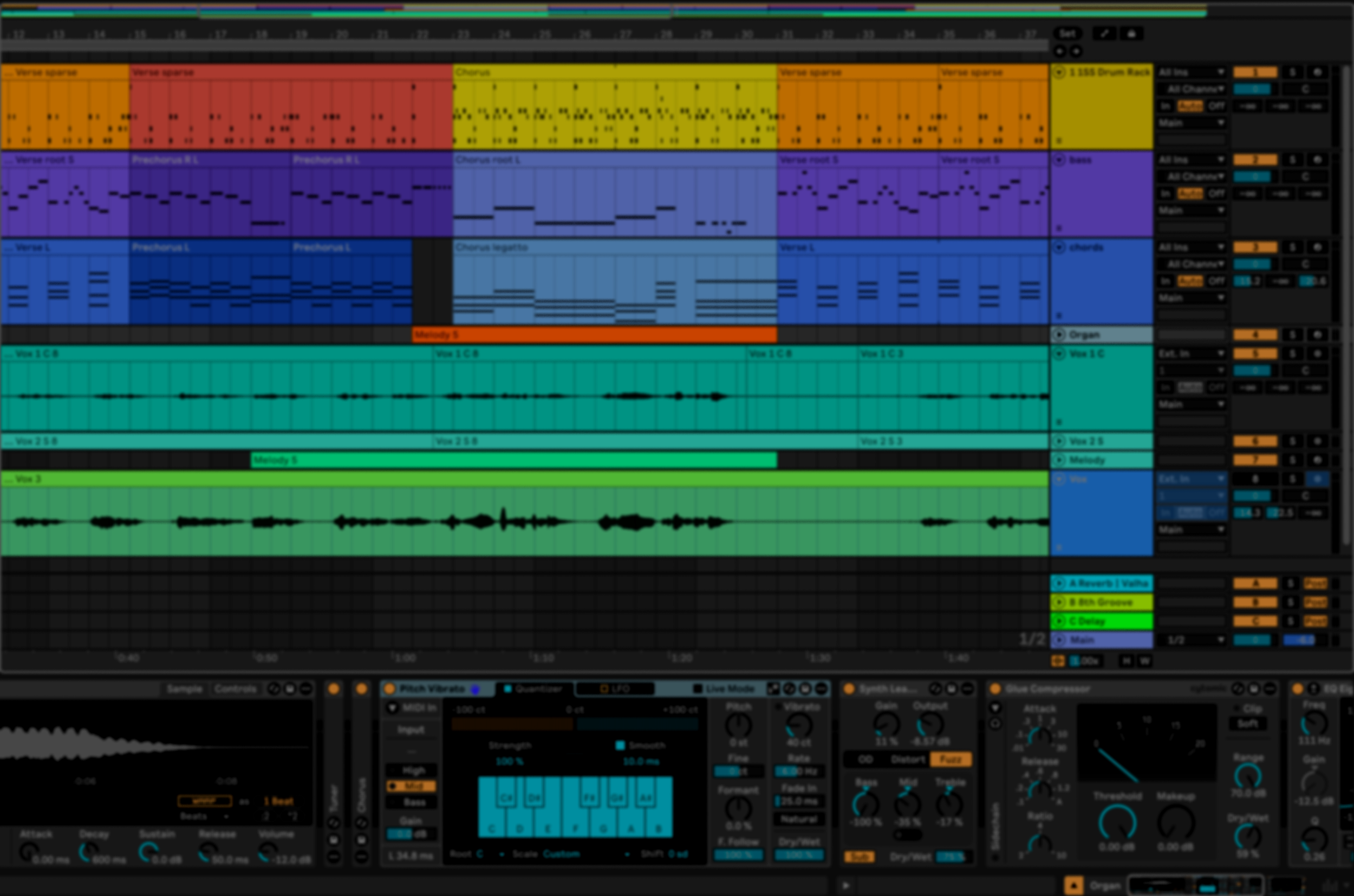Toggle Live Mode in Pitch Vibrato
This screenshot has width=1354, height=896.
pyautogui.click(x=724, y=689)
